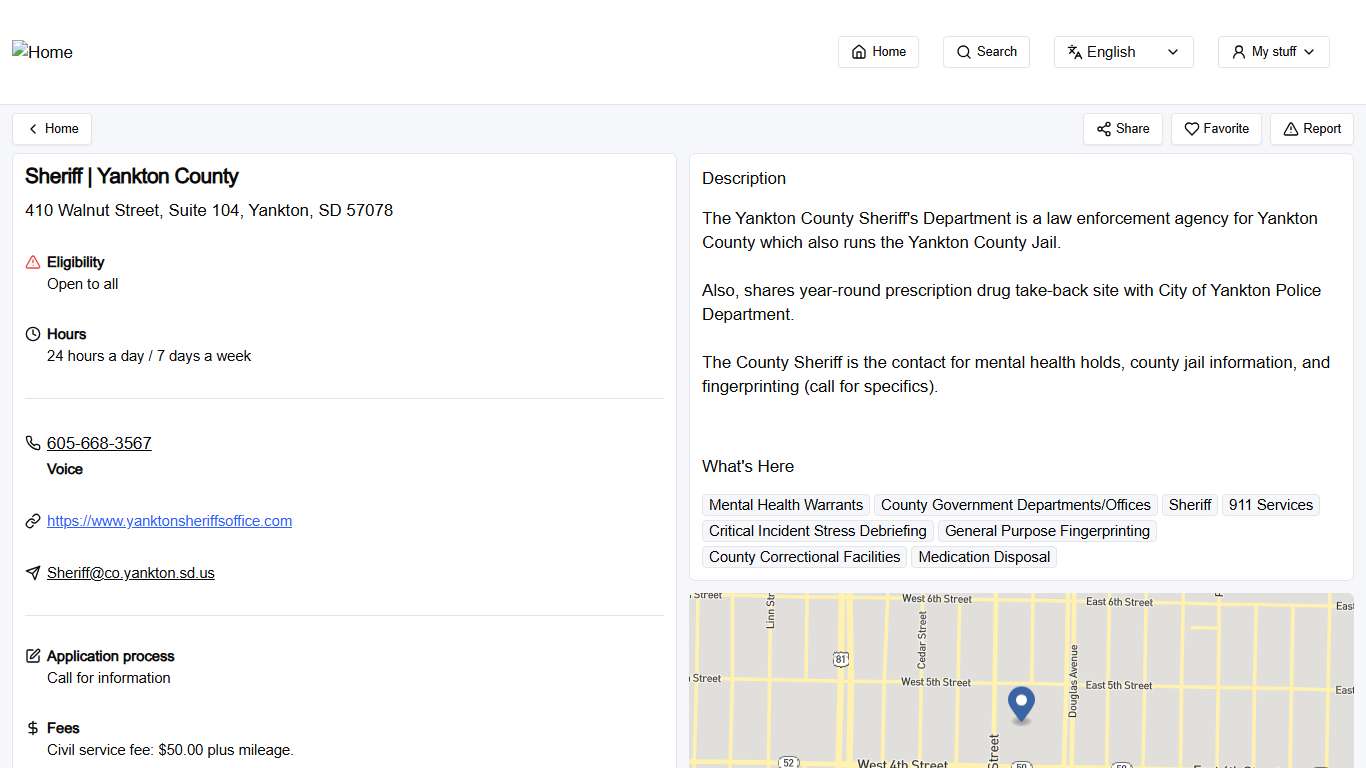1366x768 pixels.
Task: Click the blue location pin on the map
Action: click(x=1021, y=704)
